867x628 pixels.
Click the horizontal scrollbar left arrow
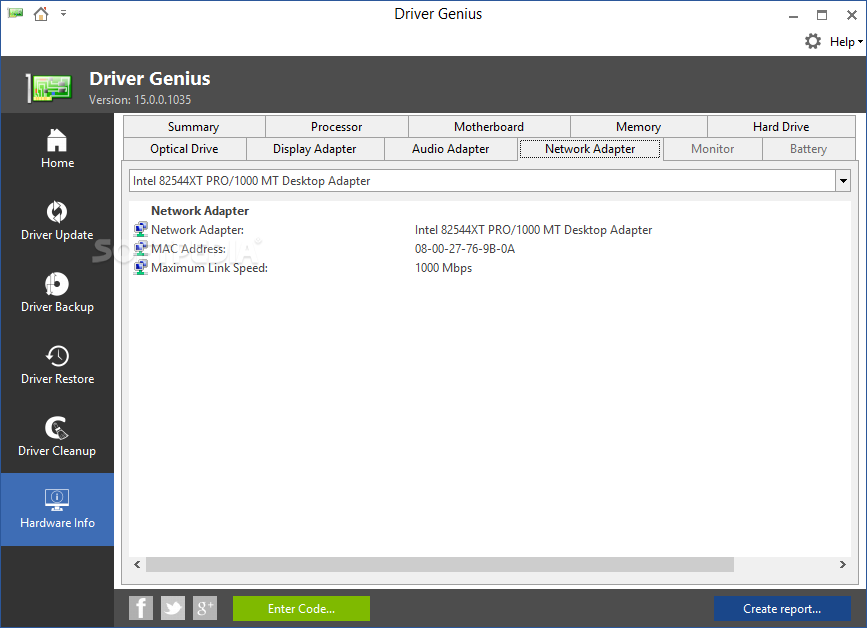point(137,564)
